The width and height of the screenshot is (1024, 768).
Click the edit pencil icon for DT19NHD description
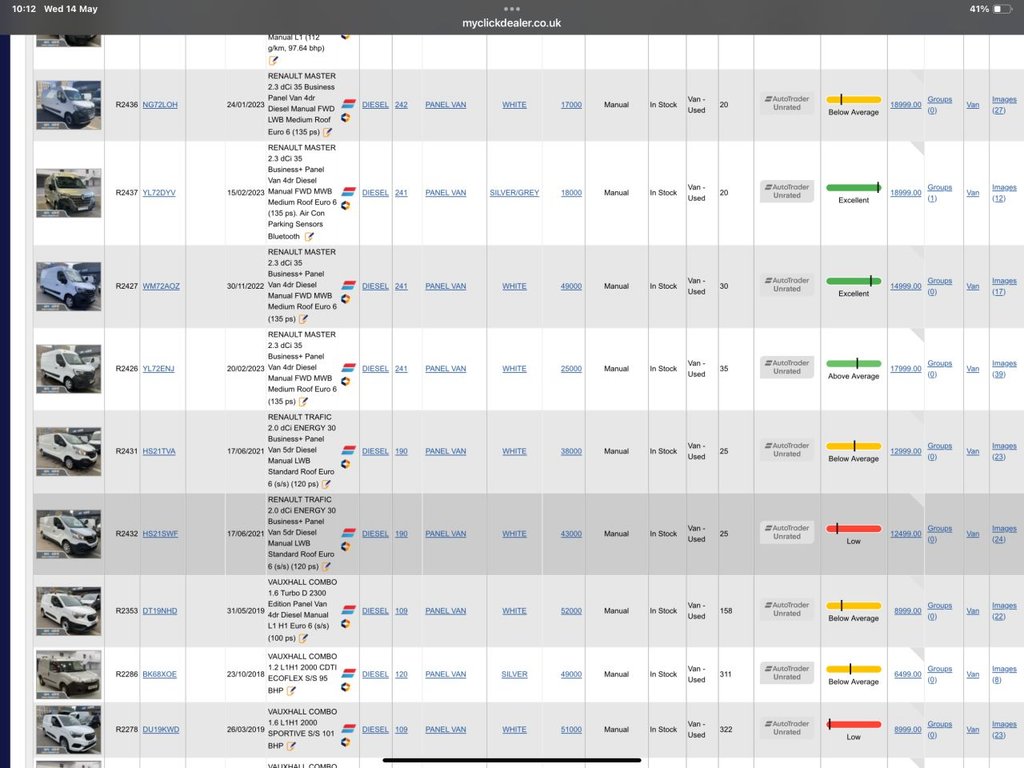pos(303,638)
